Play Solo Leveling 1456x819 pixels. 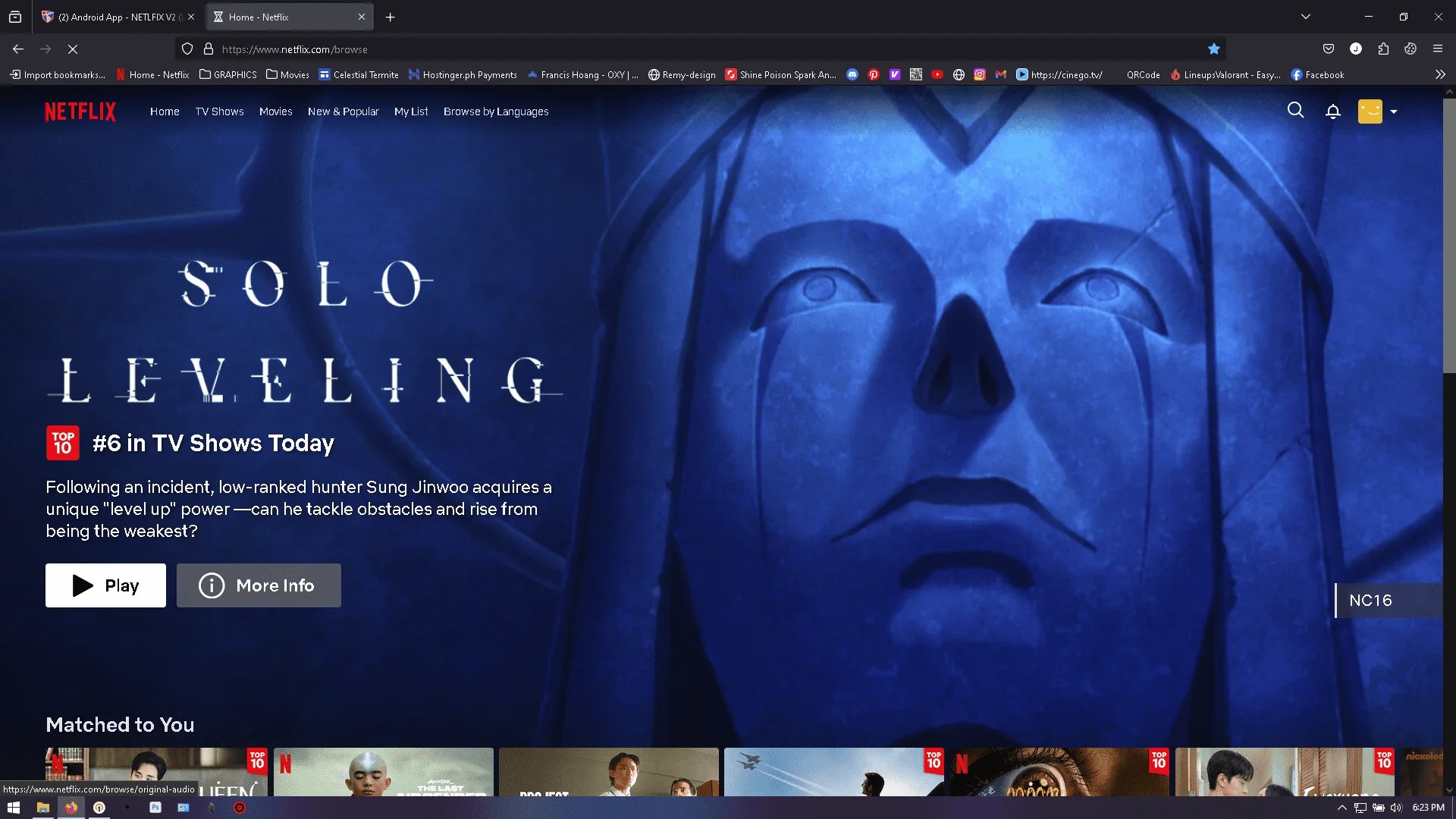[105, 585]
